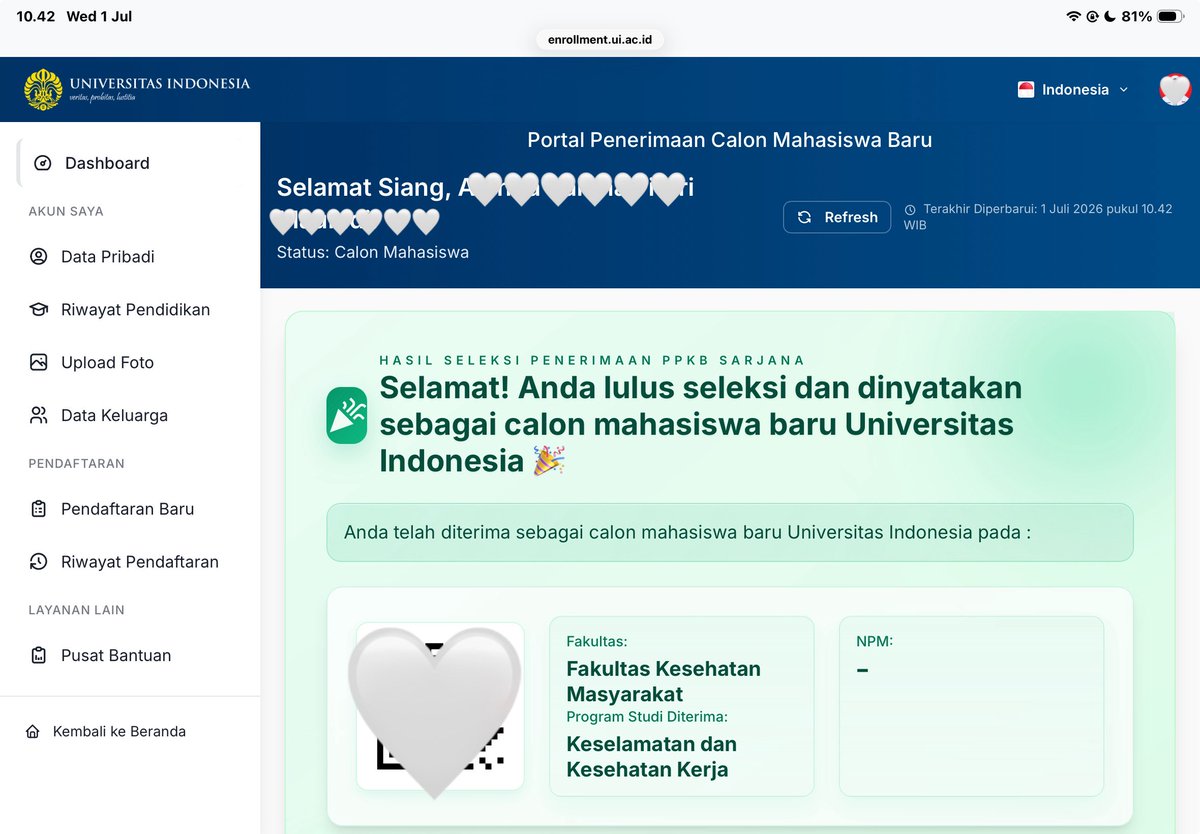Viewport: 1200px width, 834px height.
Task: Click the Data Keluarga people icon
Action: tap(39, 415)
